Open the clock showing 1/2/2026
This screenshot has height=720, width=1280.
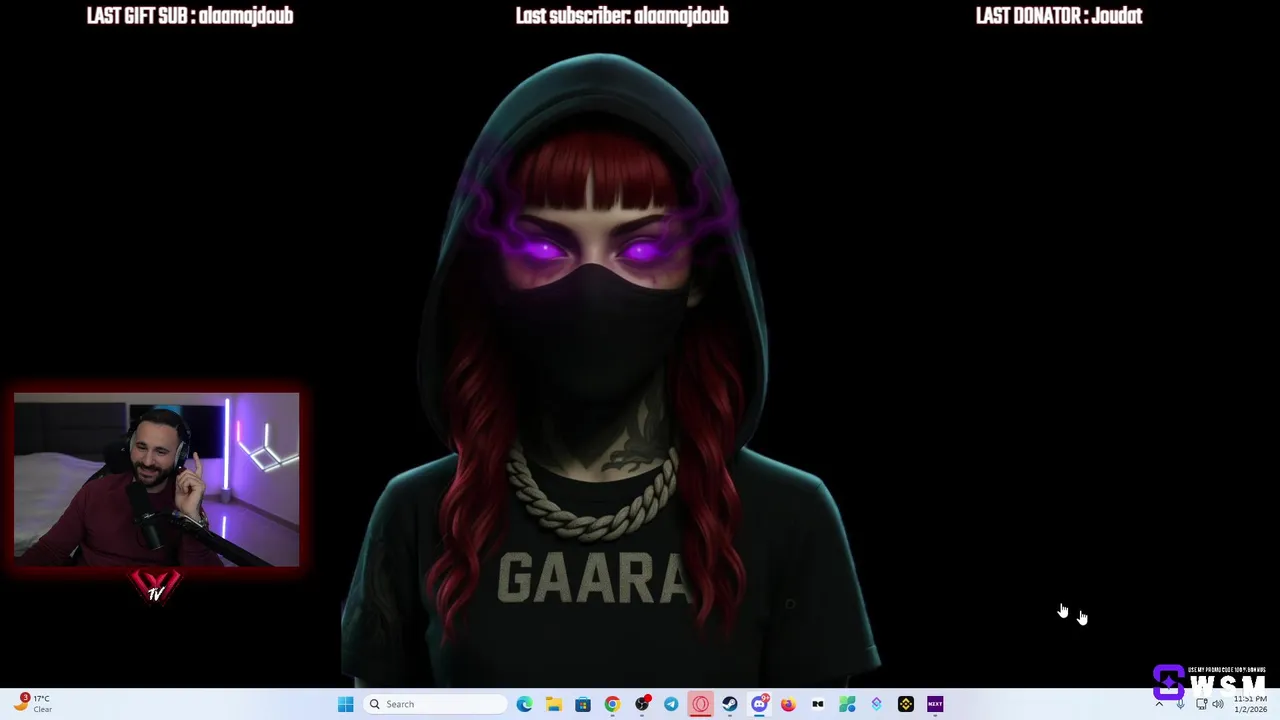point(1250,704)
